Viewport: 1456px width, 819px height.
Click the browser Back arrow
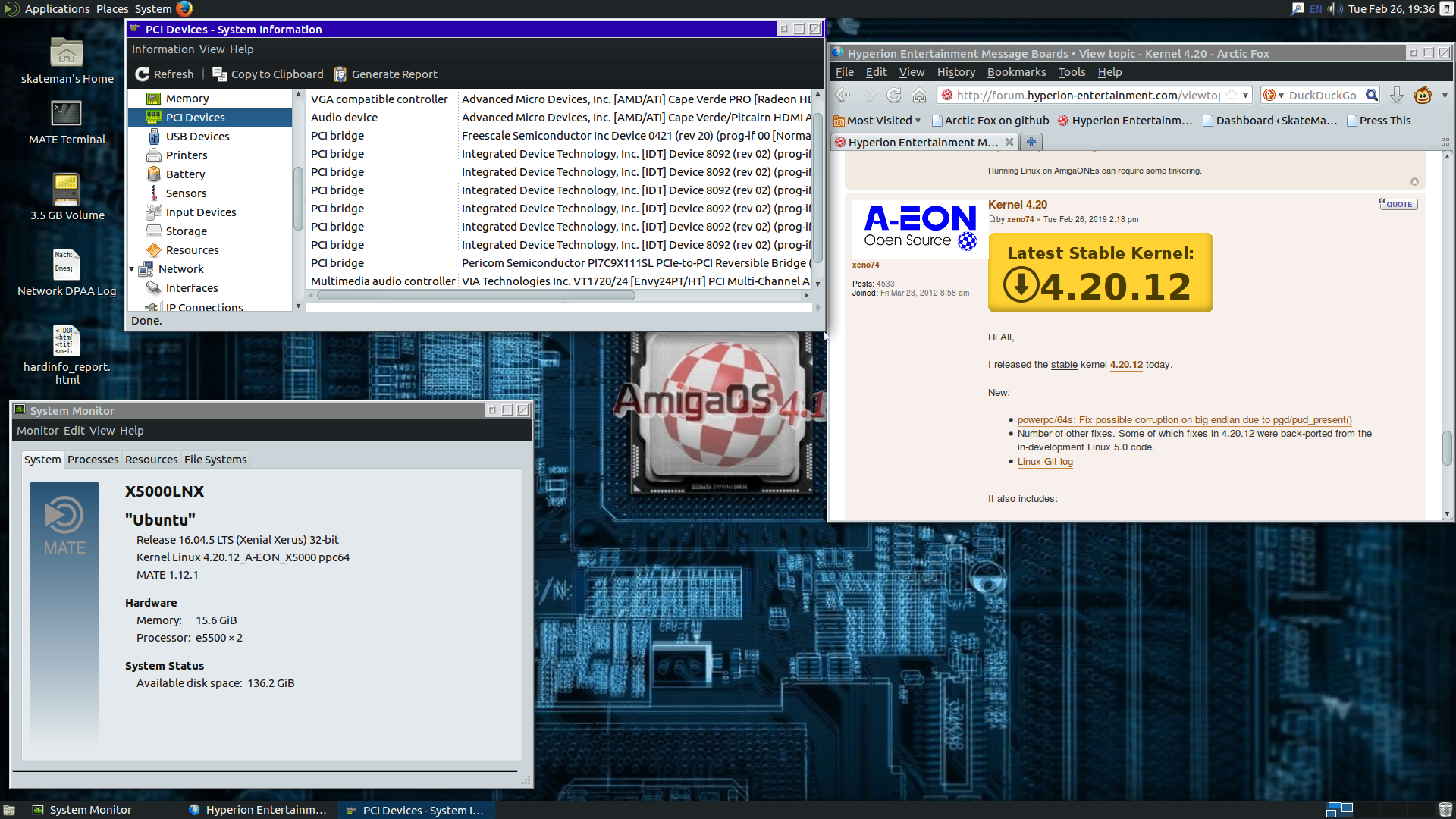843,95
